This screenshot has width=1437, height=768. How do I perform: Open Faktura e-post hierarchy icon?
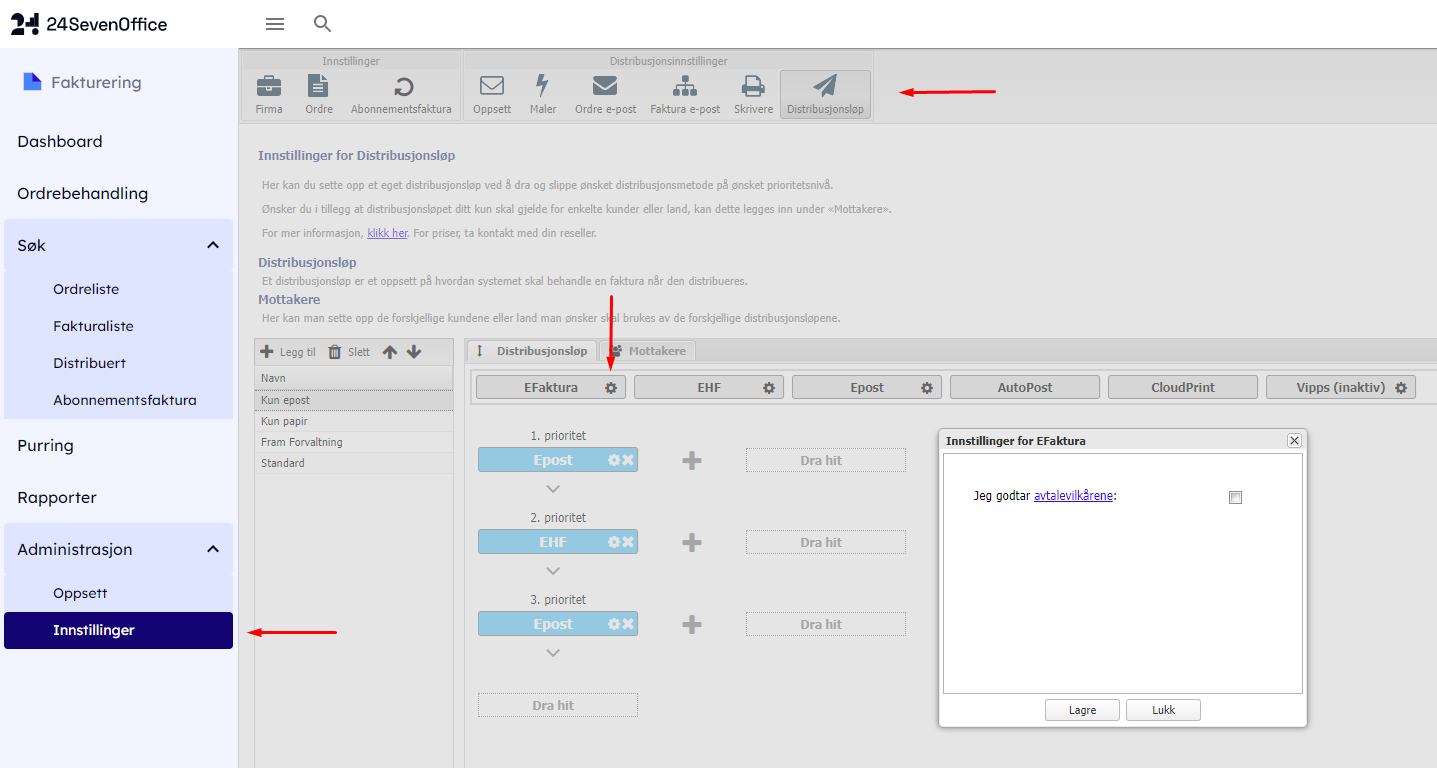[685, 86]
